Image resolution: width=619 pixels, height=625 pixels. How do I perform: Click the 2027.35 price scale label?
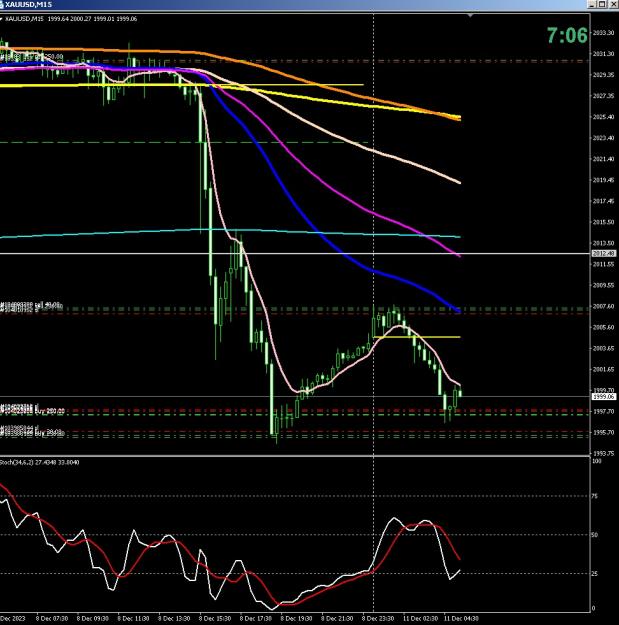click(603, 96)
